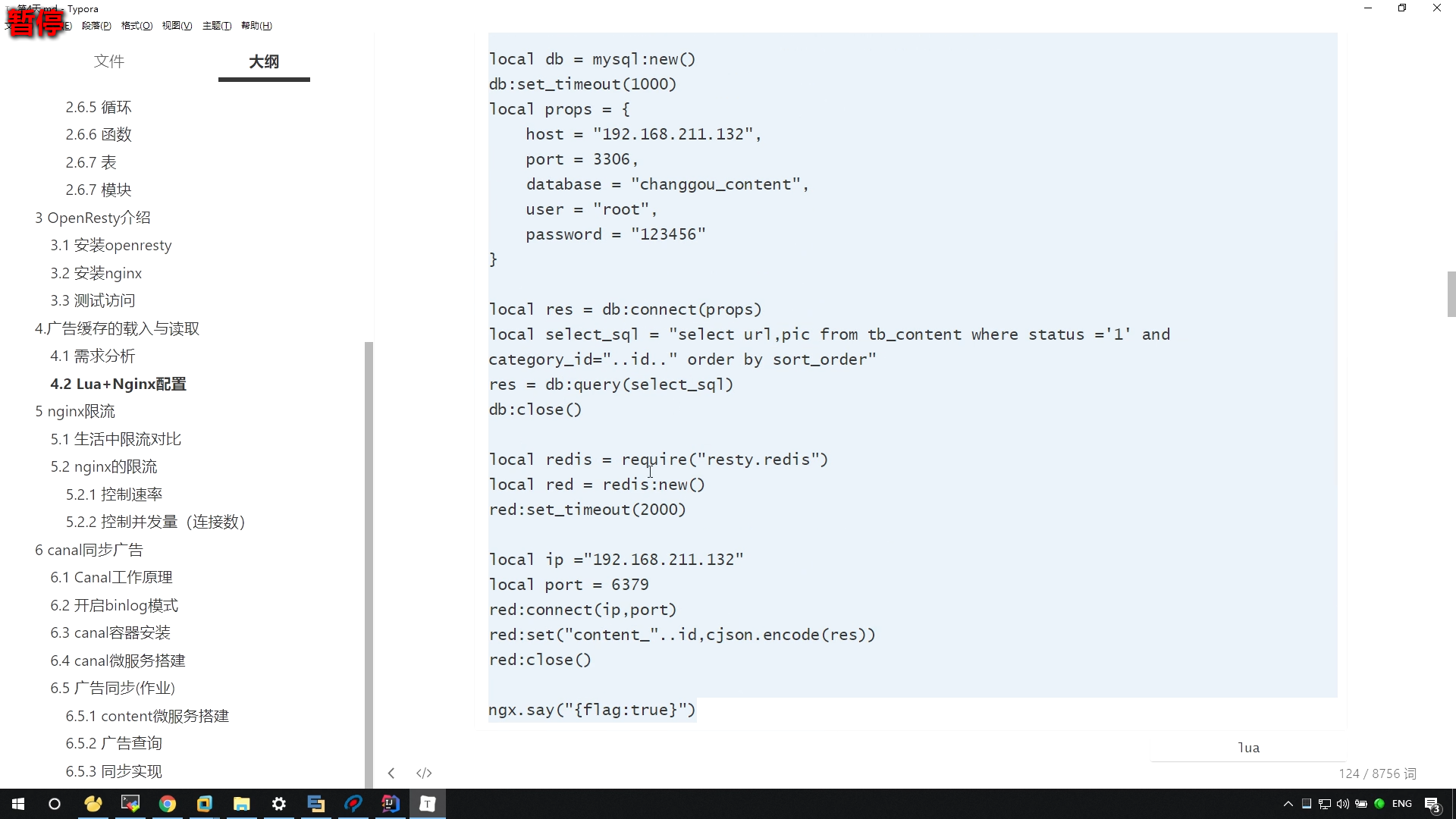Screen dimensions: 1456x819
Task: Click the outline sidebar scrollbar thumb
Action: click(x=369, y=565)
